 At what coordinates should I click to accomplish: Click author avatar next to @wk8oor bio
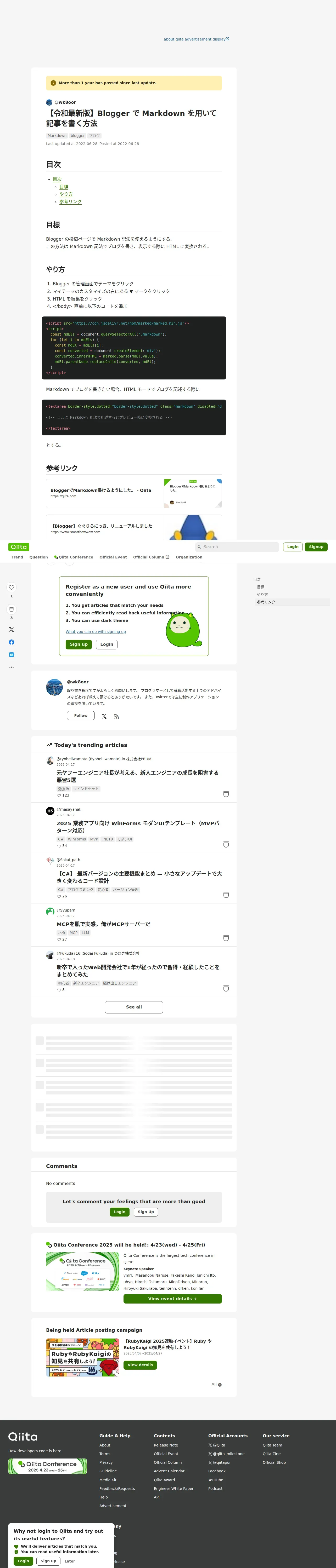(54, 687)
